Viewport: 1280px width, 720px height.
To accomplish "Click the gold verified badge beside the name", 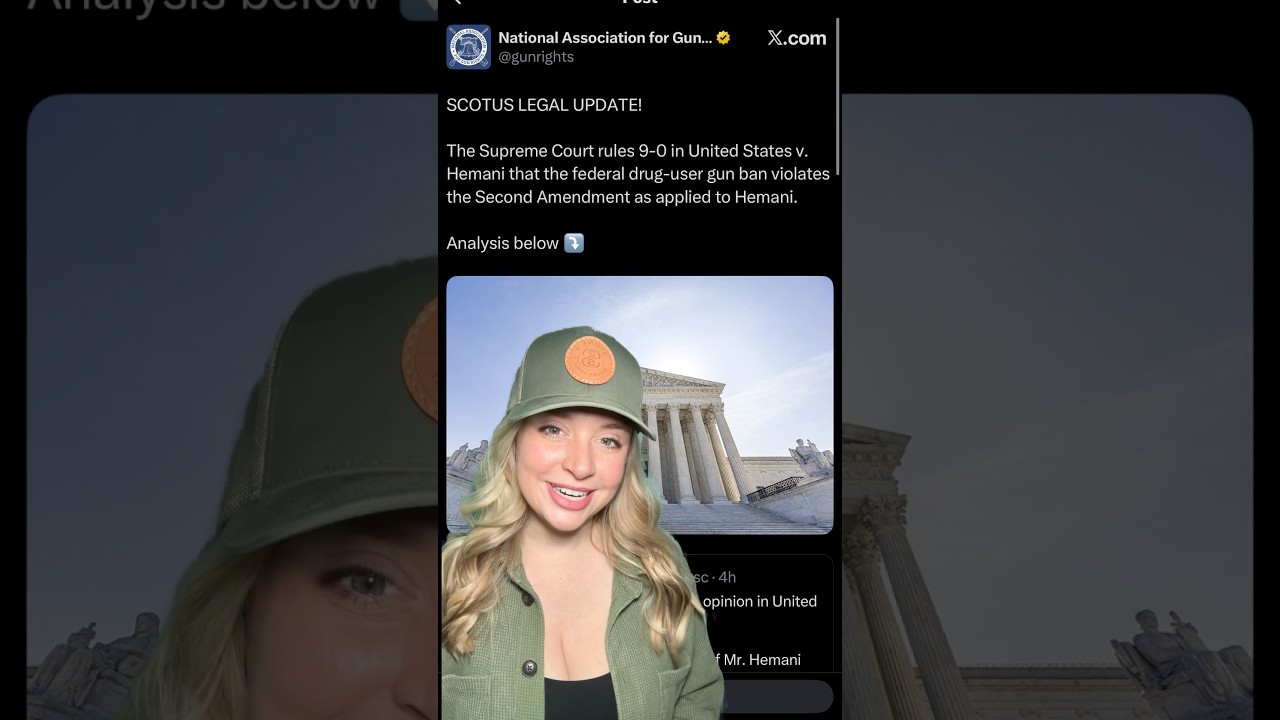I will 723,38.
